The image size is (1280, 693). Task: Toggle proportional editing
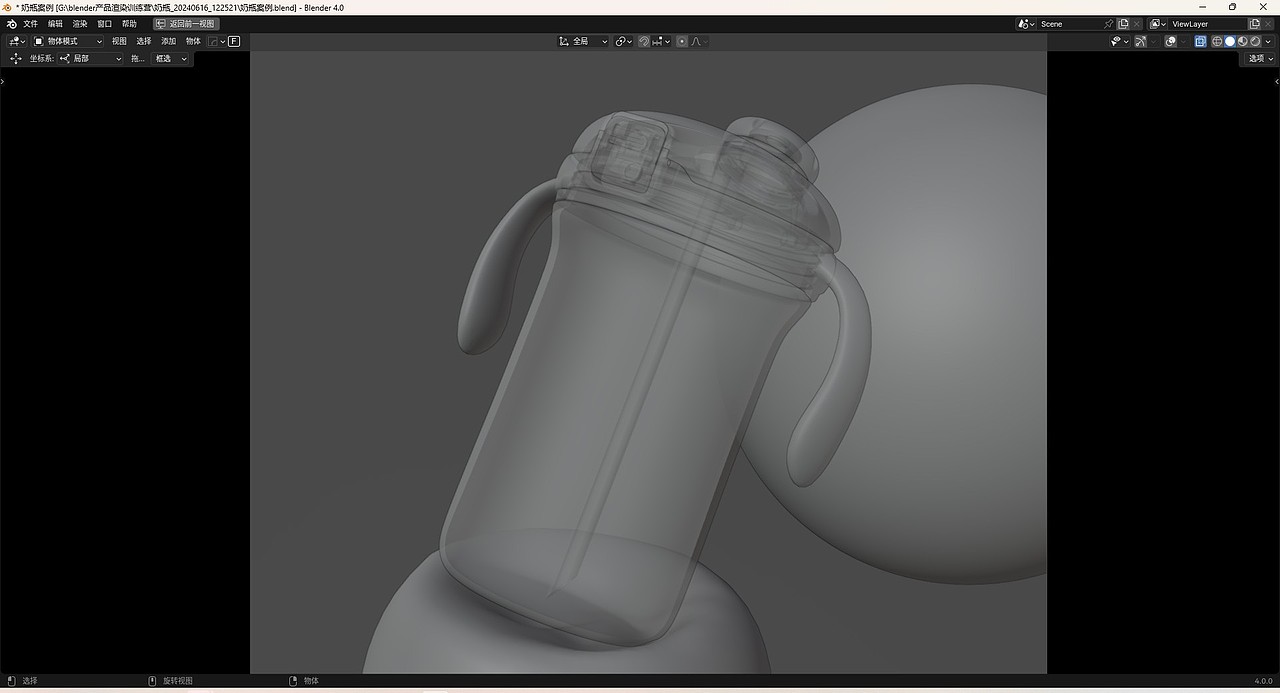click(682, 41)
